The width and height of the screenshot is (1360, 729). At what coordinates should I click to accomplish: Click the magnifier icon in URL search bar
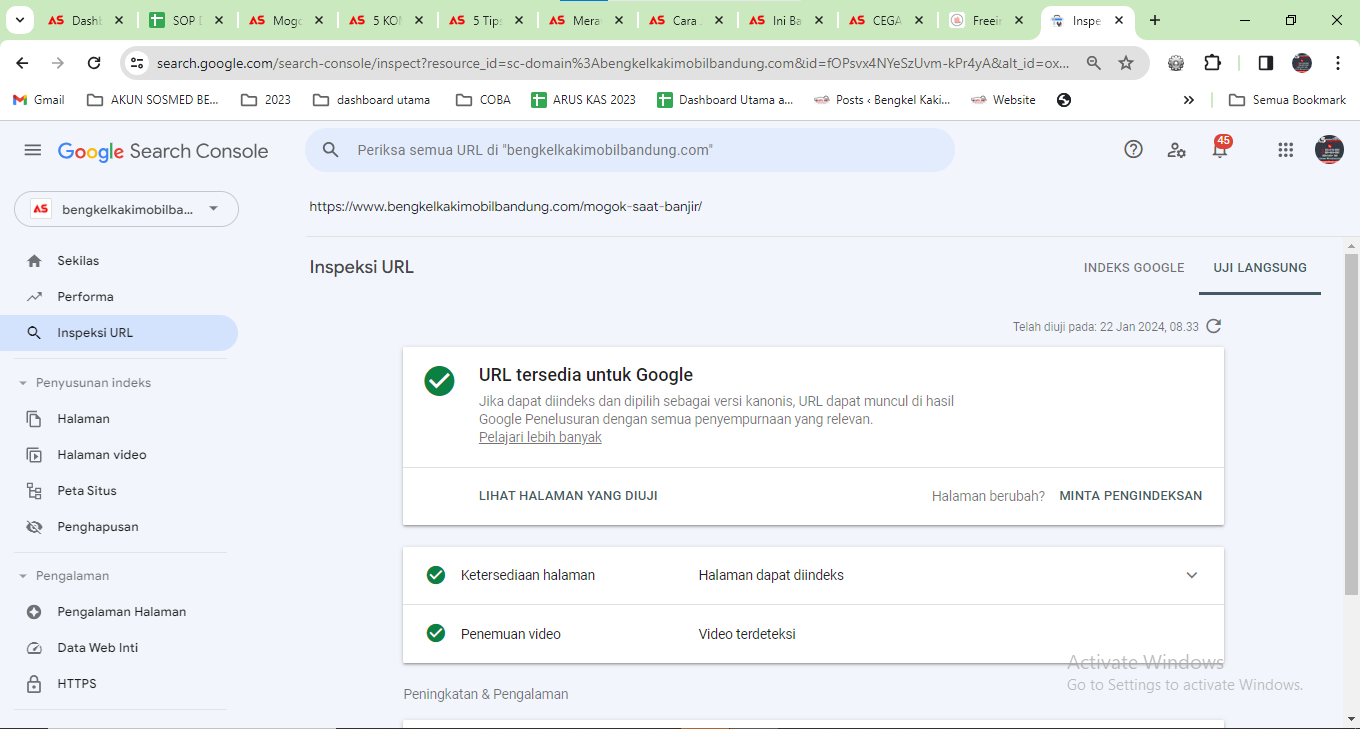[x=331, y=150]
